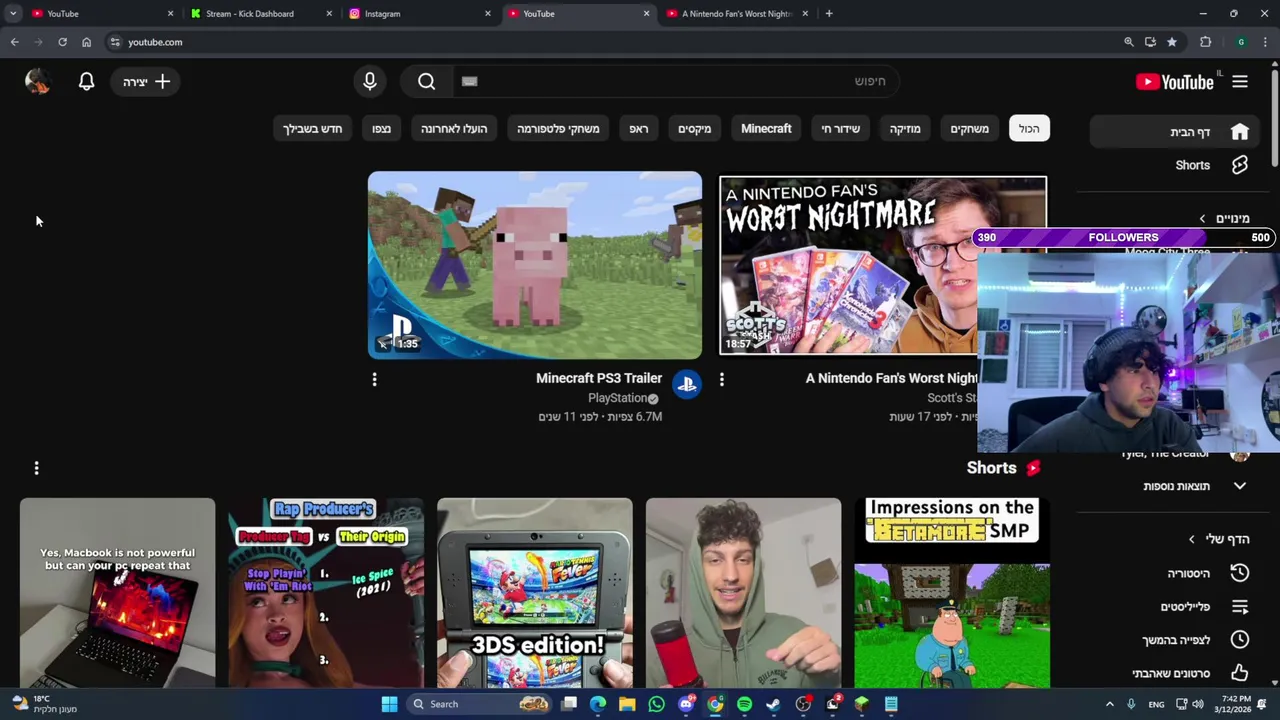This screenshot has width=1280, height=720.
Task: Open options for A Nintendo Fan's Worst Nightmare
Action: pyautogui.click(x=722, y=380)
